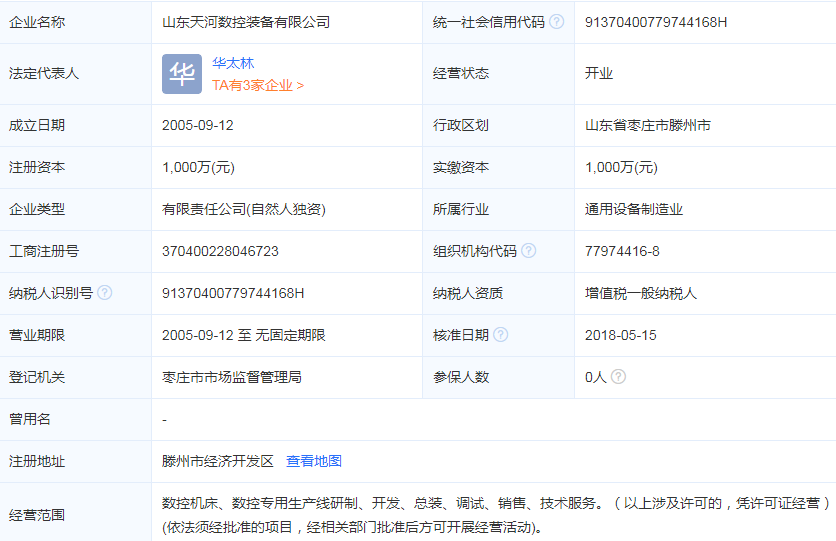Click the 参保人数 label cell
This screenshot has height=541, width=836.
499,377
